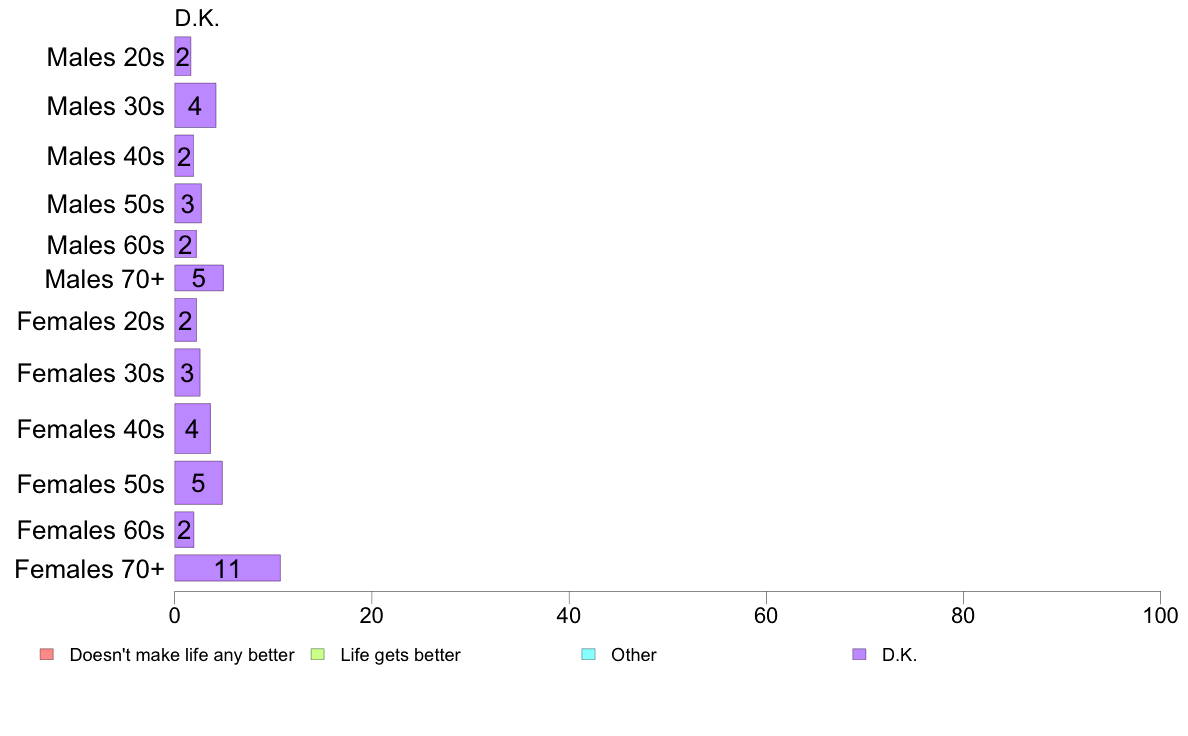The width and height of the screenshot is (1188, 736).
Task: Click the red 'Doesn't make life any better' swatch
Action: [x=47, y=654]
